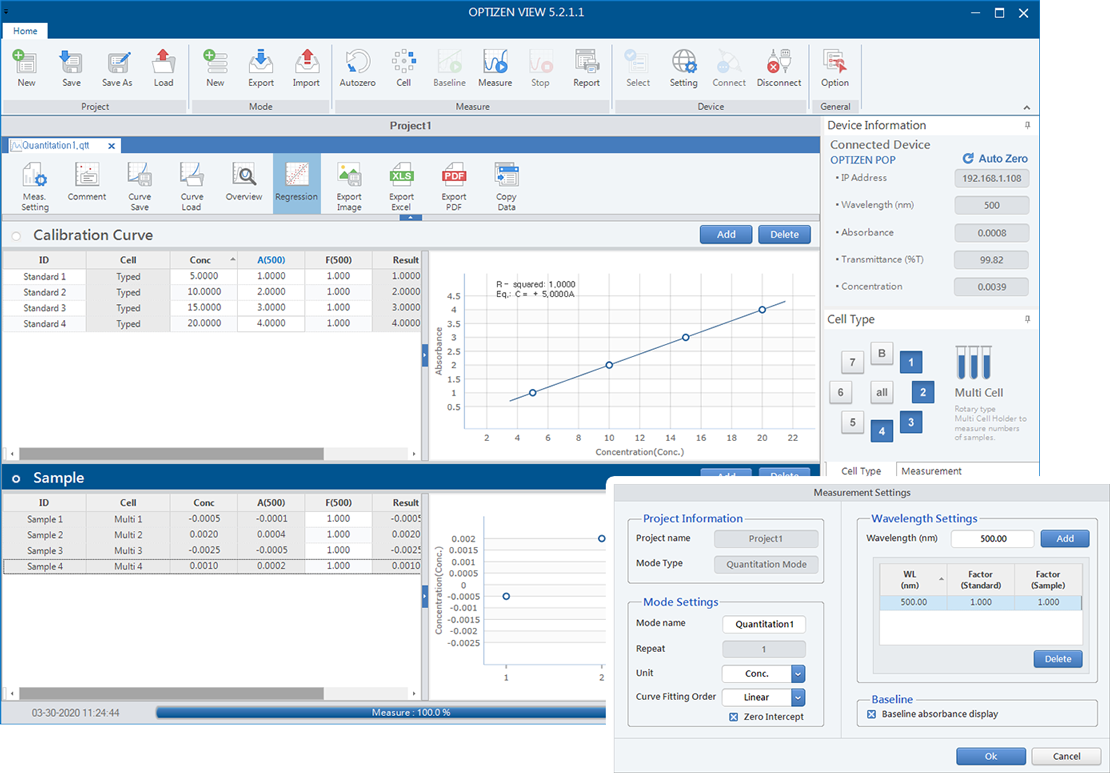Click the calibration table horizontal scrollbar
Screen dimensions: 1110x773
171,453
